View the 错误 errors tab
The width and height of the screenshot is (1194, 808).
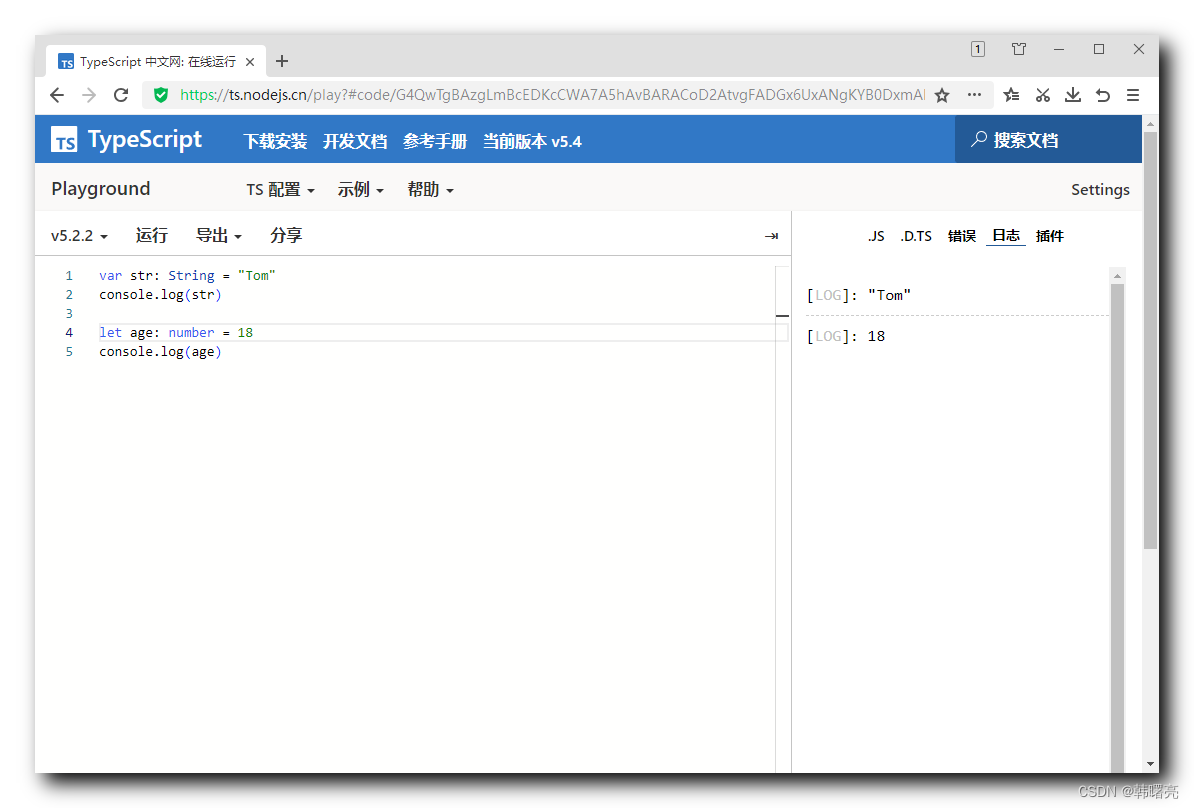(961, 235)
